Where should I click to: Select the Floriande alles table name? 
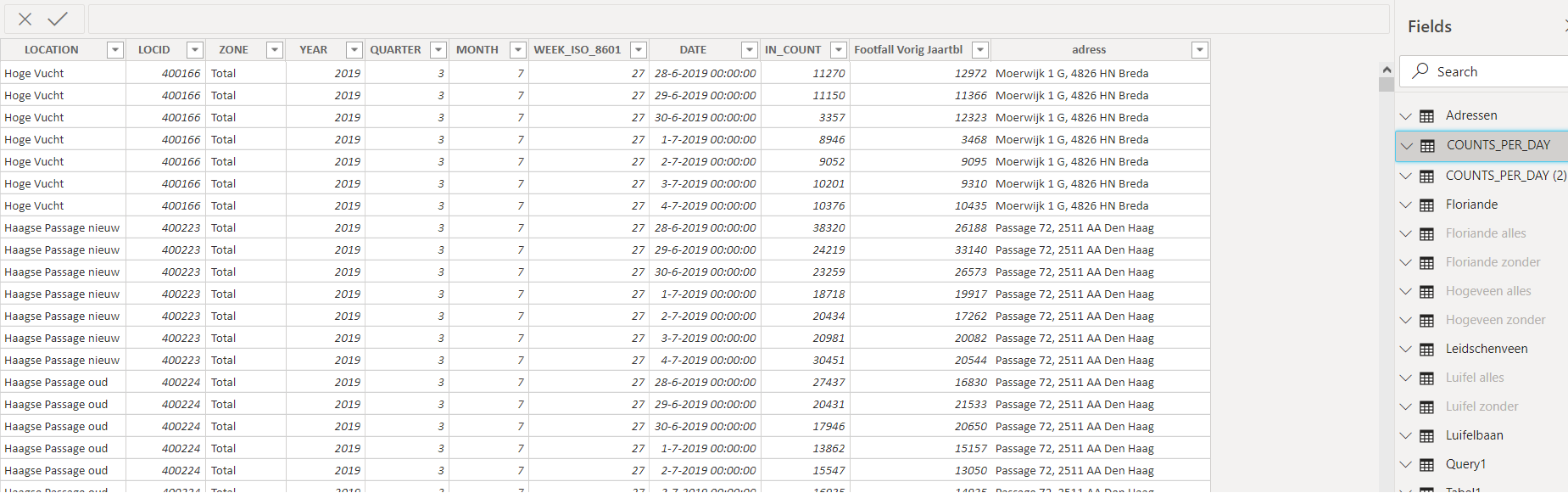pyautogui.click(x=1486, y=233)
